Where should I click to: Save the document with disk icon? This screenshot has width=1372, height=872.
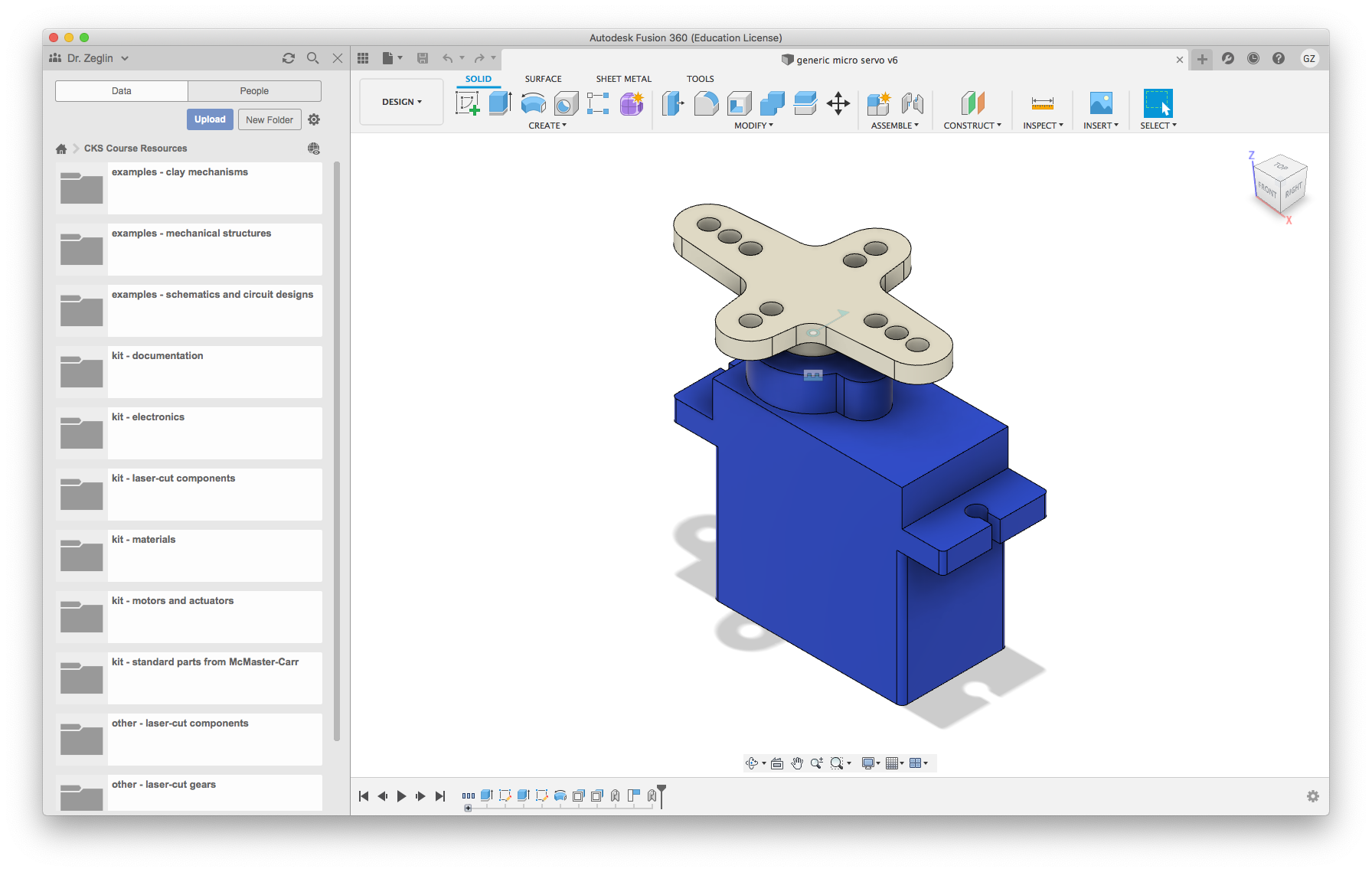tap(422, 58)
